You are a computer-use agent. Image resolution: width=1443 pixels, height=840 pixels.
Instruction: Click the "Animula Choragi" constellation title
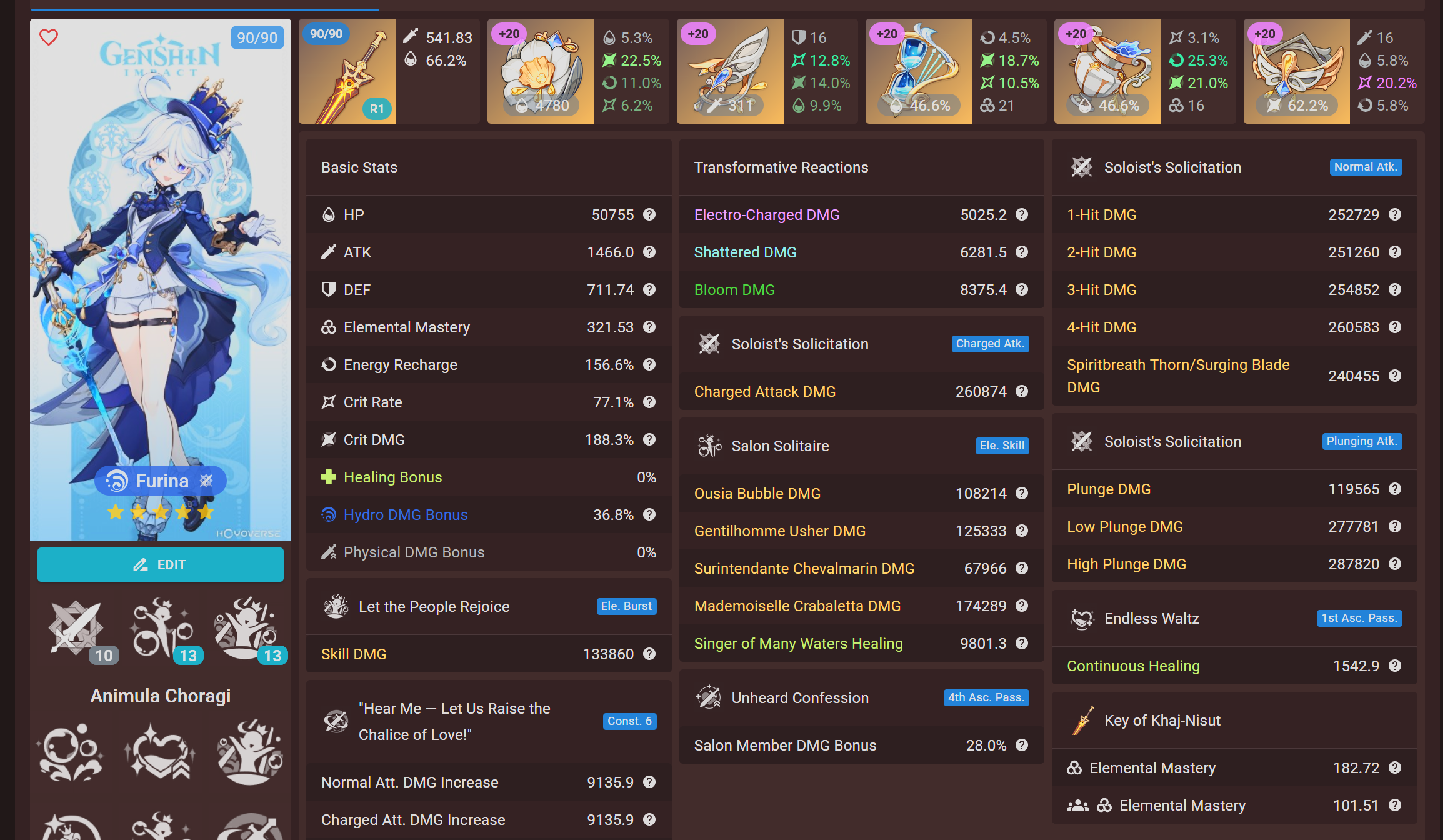pos(161,696)
